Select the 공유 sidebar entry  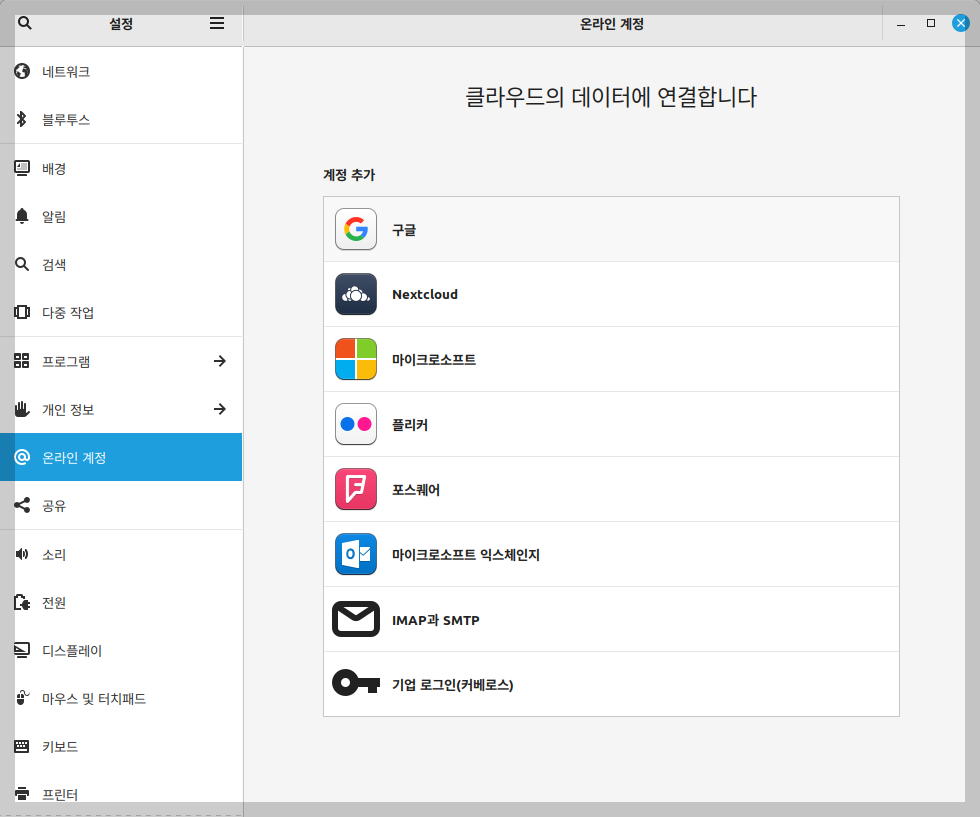click(x=121, y=505)
